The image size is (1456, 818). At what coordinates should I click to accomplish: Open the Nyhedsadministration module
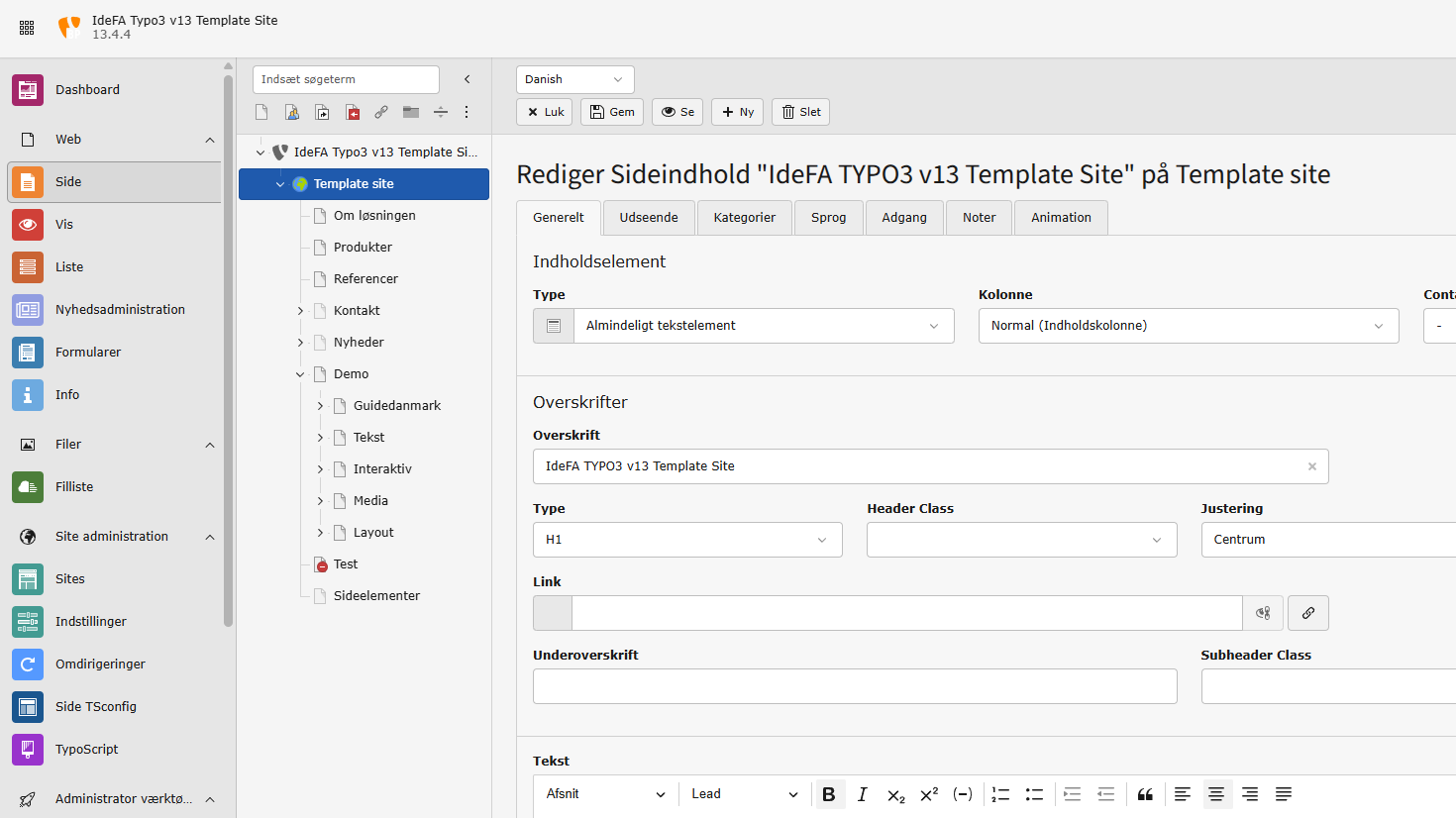pyautogui.click(x=119, y=310)
